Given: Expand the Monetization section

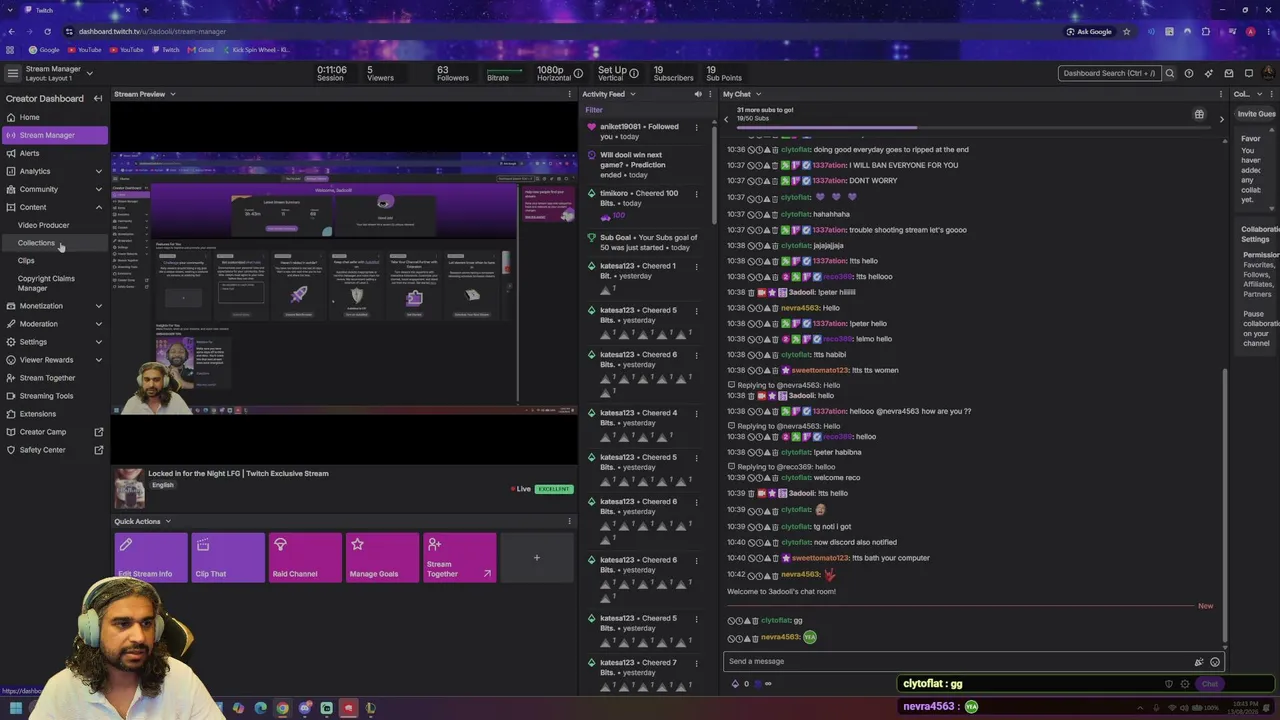Looking at the screenshot, I should [x=54, y=306].
